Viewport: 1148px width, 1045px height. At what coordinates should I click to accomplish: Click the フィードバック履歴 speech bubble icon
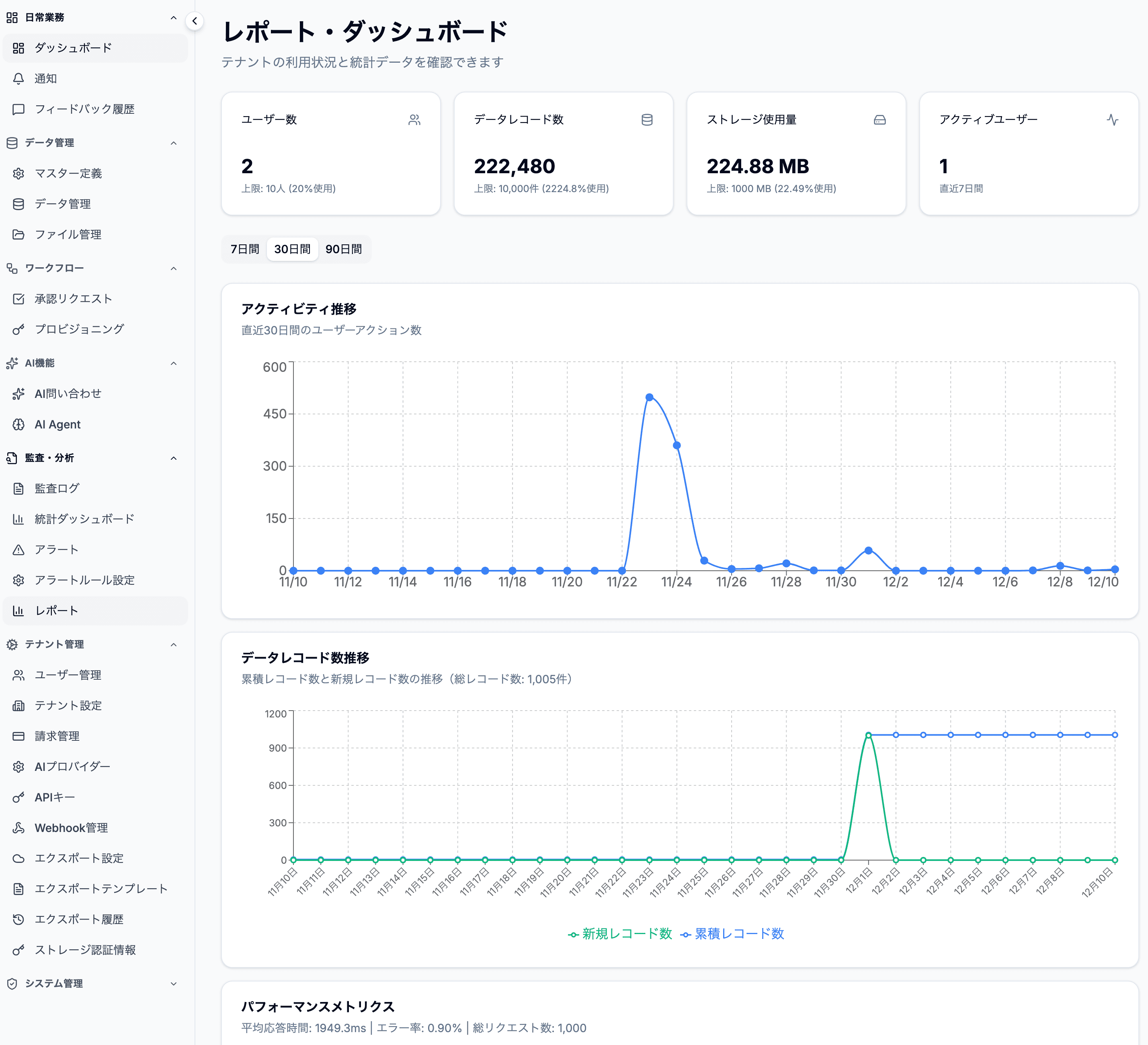coord(18,109)
